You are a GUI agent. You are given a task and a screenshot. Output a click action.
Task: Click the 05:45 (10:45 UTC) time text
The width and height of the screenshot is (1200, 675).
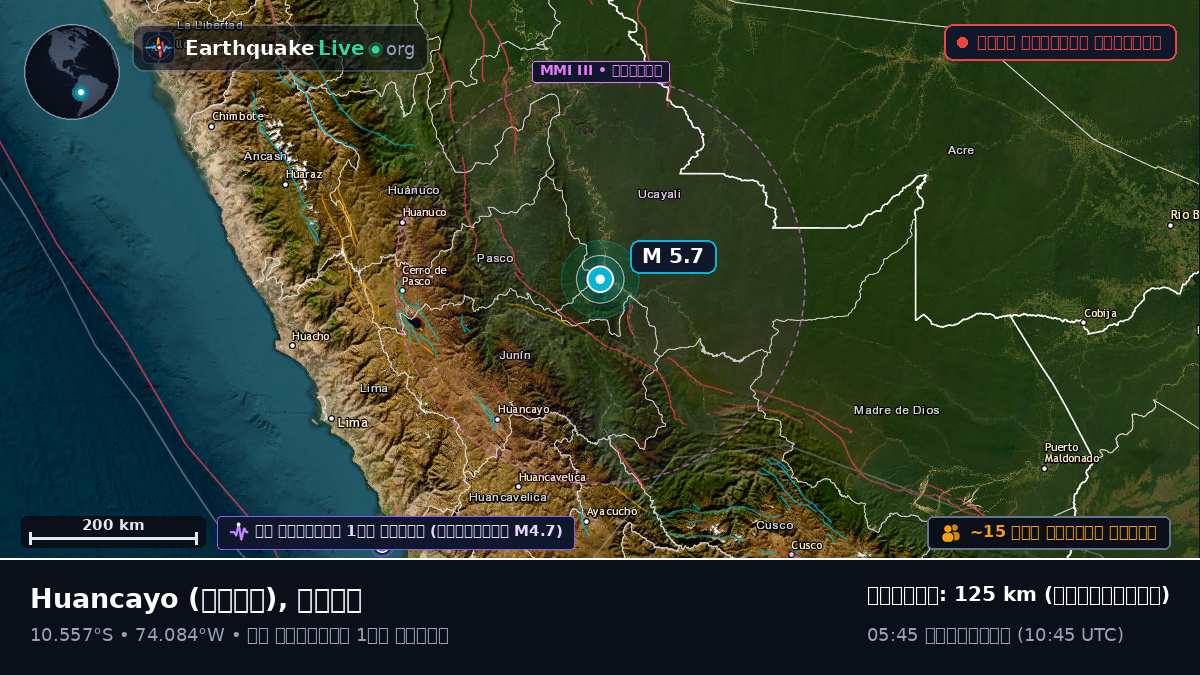995,635
